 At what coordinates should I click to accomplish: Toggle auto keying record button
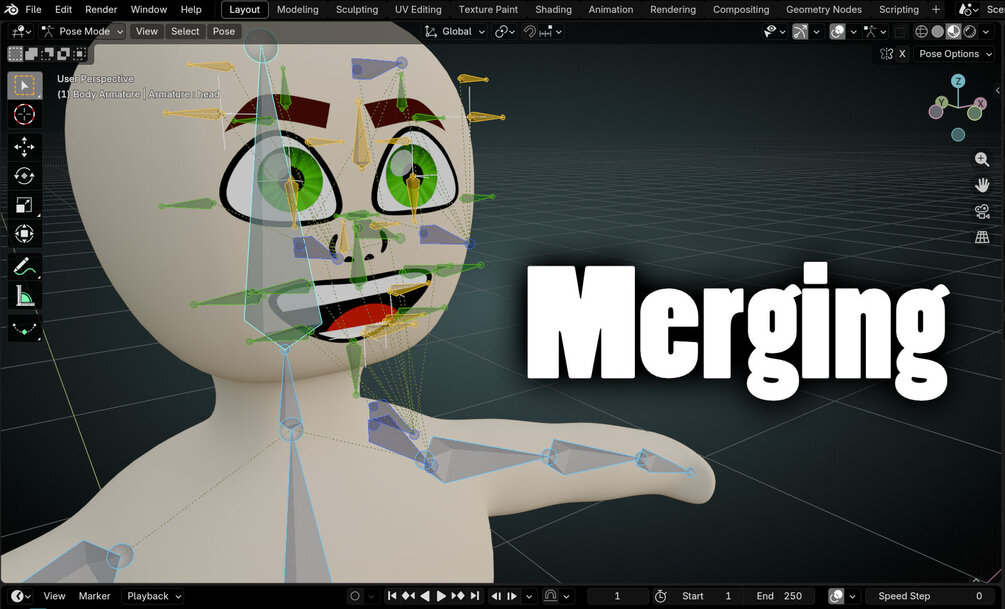(x=354, y=596)
